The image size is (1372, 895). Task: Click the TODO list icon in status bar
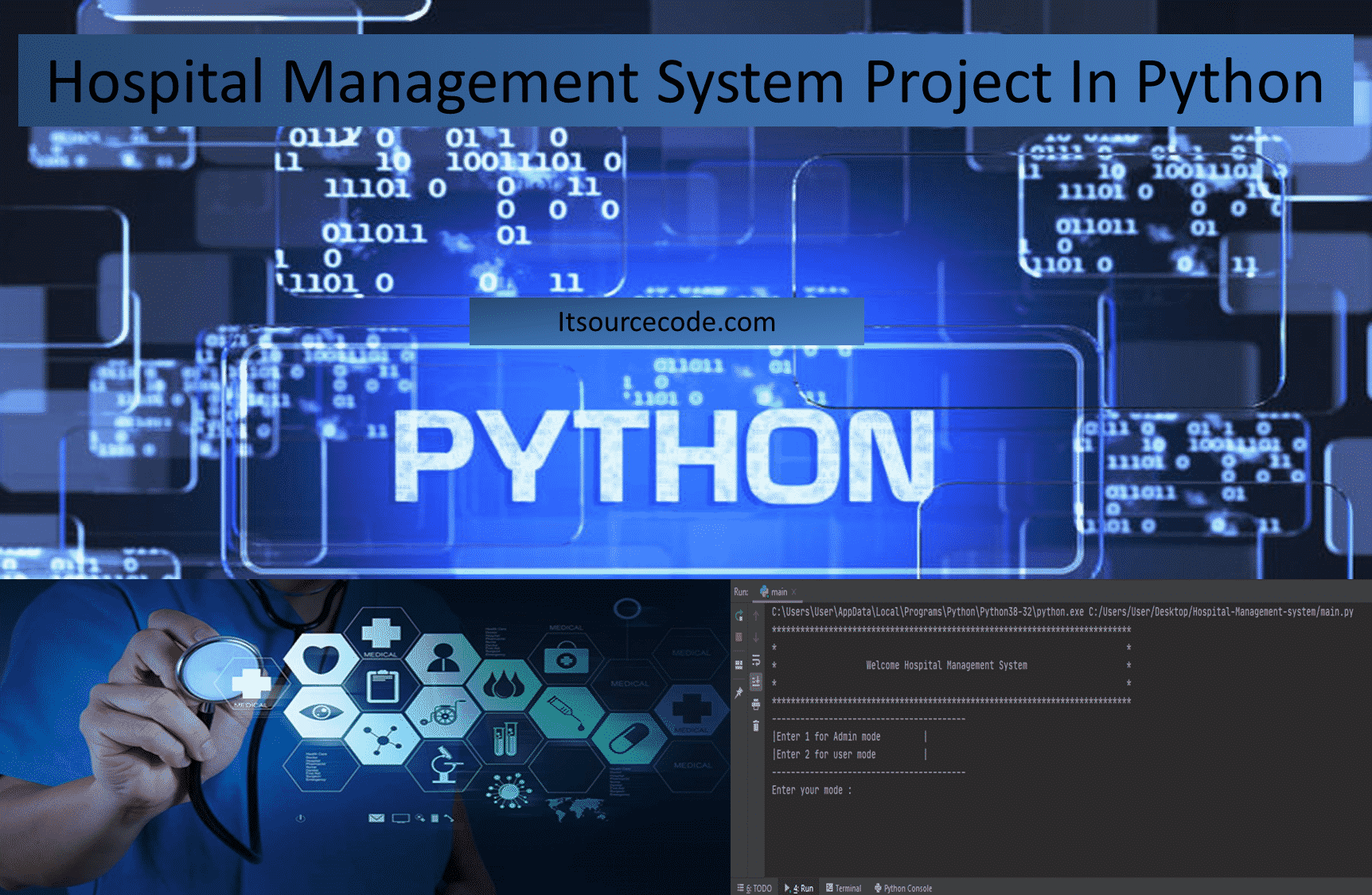pos(741,888)
